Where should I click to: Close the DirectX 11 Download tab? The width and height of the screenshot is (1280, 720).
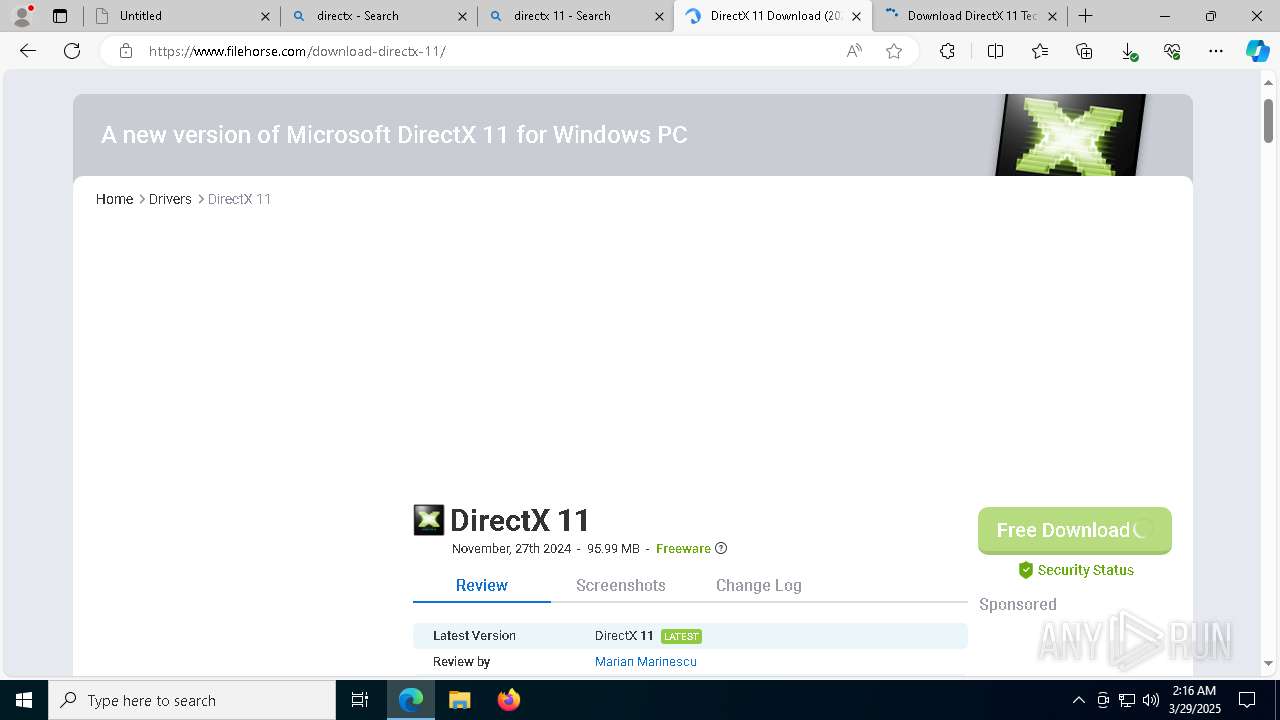[856, 16]
